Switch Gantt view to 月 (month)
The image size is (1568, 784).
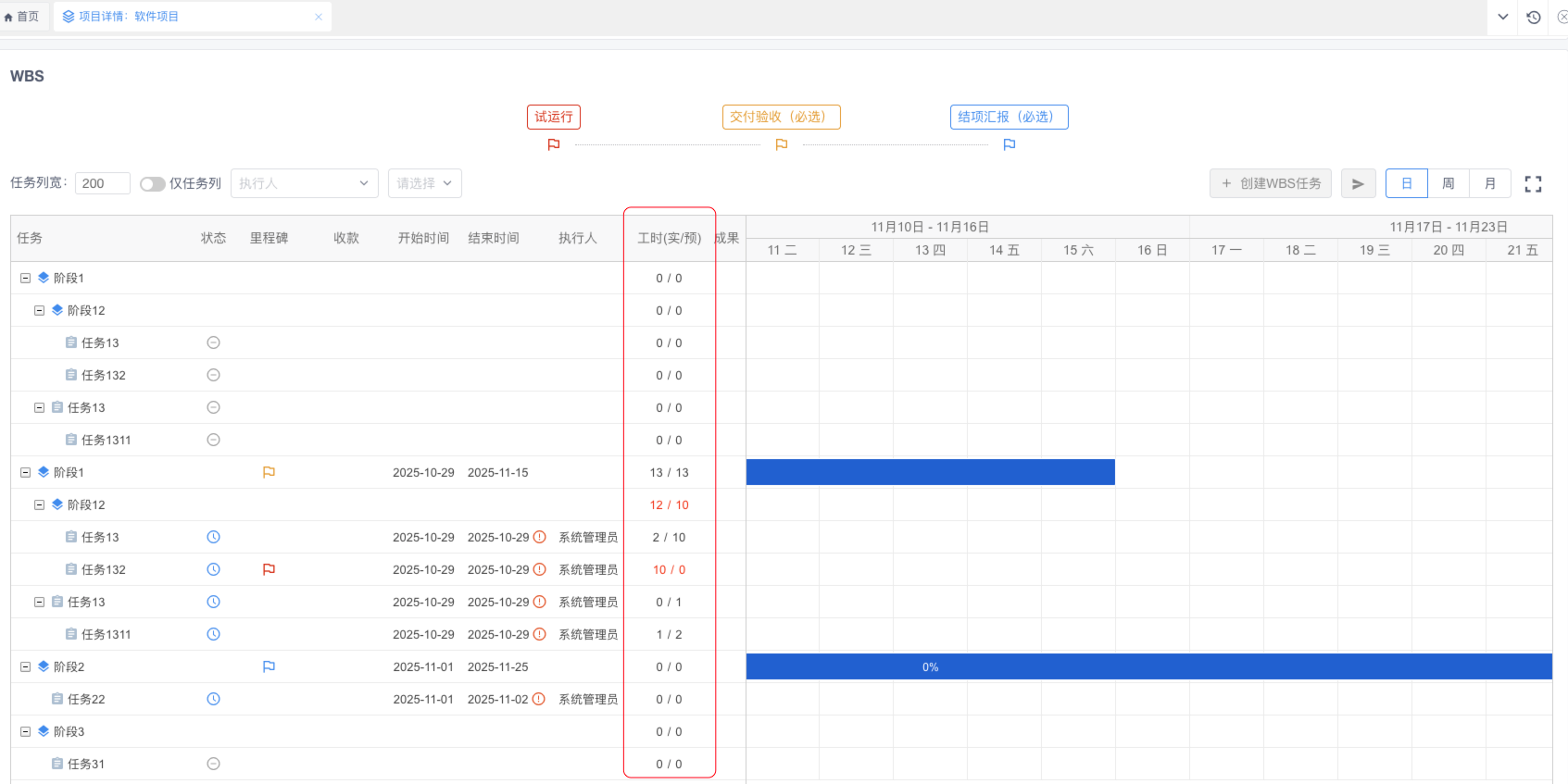point(1489,184)
